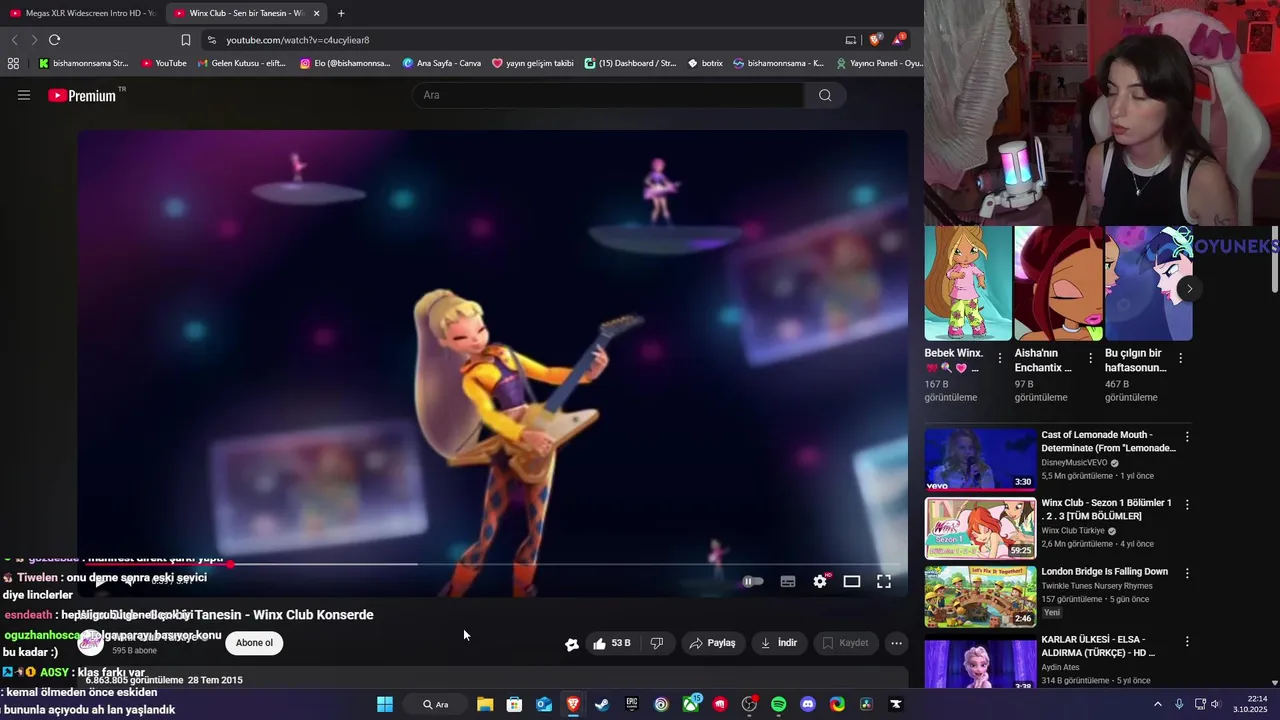Screen dimensions: 1280x720
Task: Focus the YouTube 'Ara' search field
Action: (x=608, y=95)
